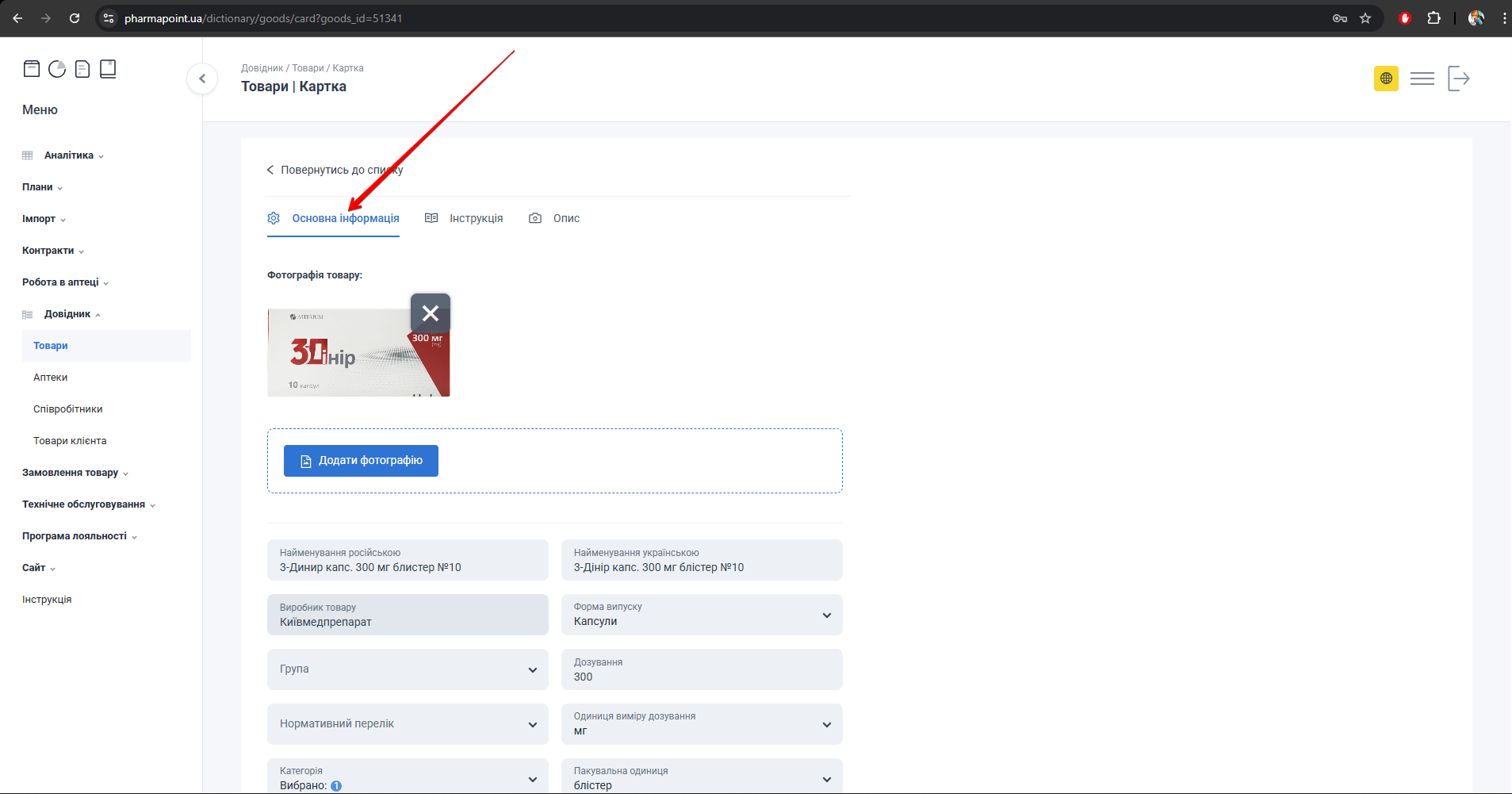Bookmark this page with the star icon
The width and height of the screenshot is (1512, 794).
1365,18
